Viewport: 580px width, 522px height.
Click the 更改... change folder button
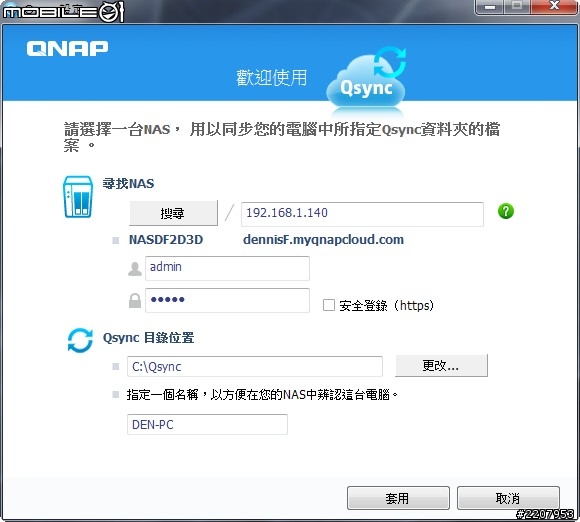tap(441, 366)
